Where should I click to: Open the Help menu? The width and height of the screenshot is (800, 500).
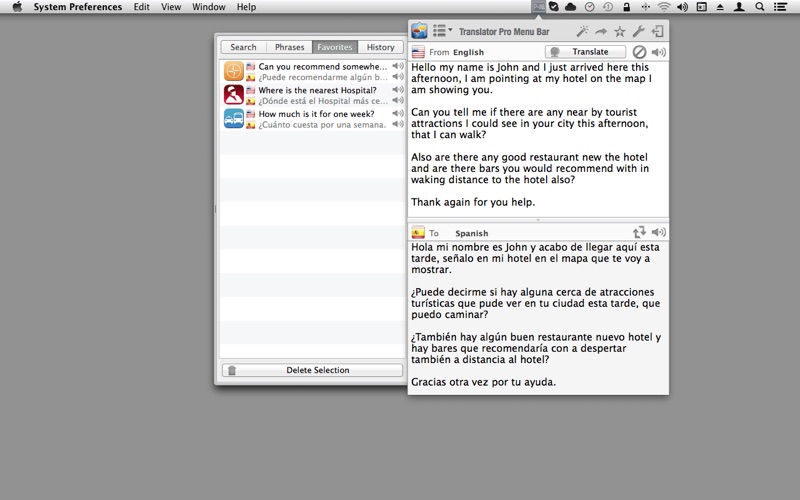pos(246,7)
